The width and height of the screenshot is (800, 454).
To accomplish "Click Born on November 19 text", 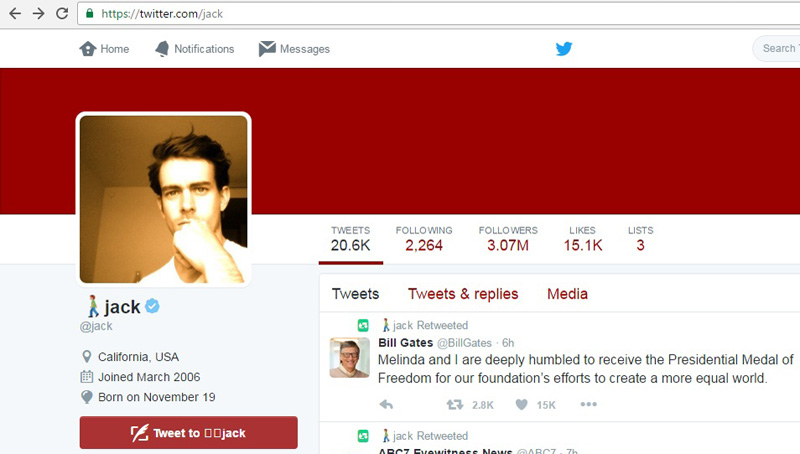I will click(157, 397).
